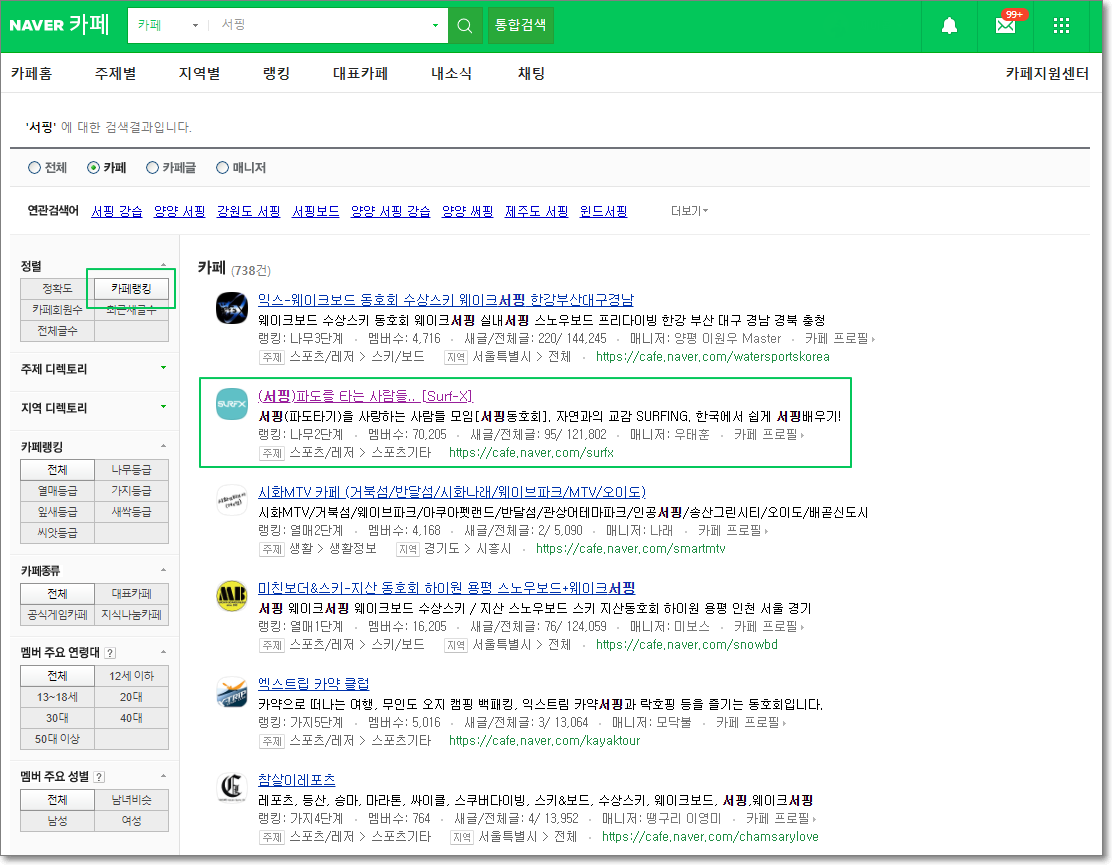Click the Surf-X cafe thumbnail
This screenshot has height=865, width=1112.
(x=232, y=404)
